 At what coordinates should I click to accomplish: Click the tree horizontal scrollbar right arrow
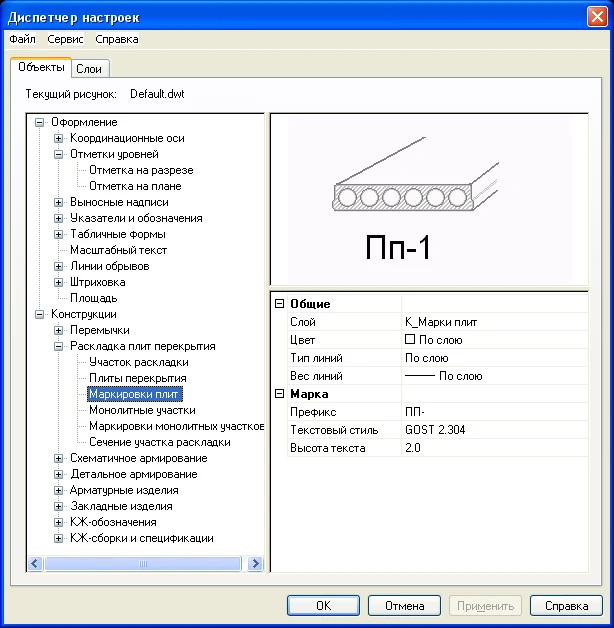click(x=255, y=564)
